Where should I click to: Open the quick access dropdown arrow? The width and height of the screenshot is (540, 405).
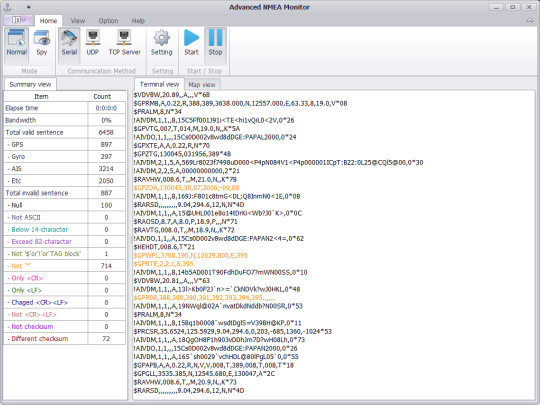click(29, 7)
